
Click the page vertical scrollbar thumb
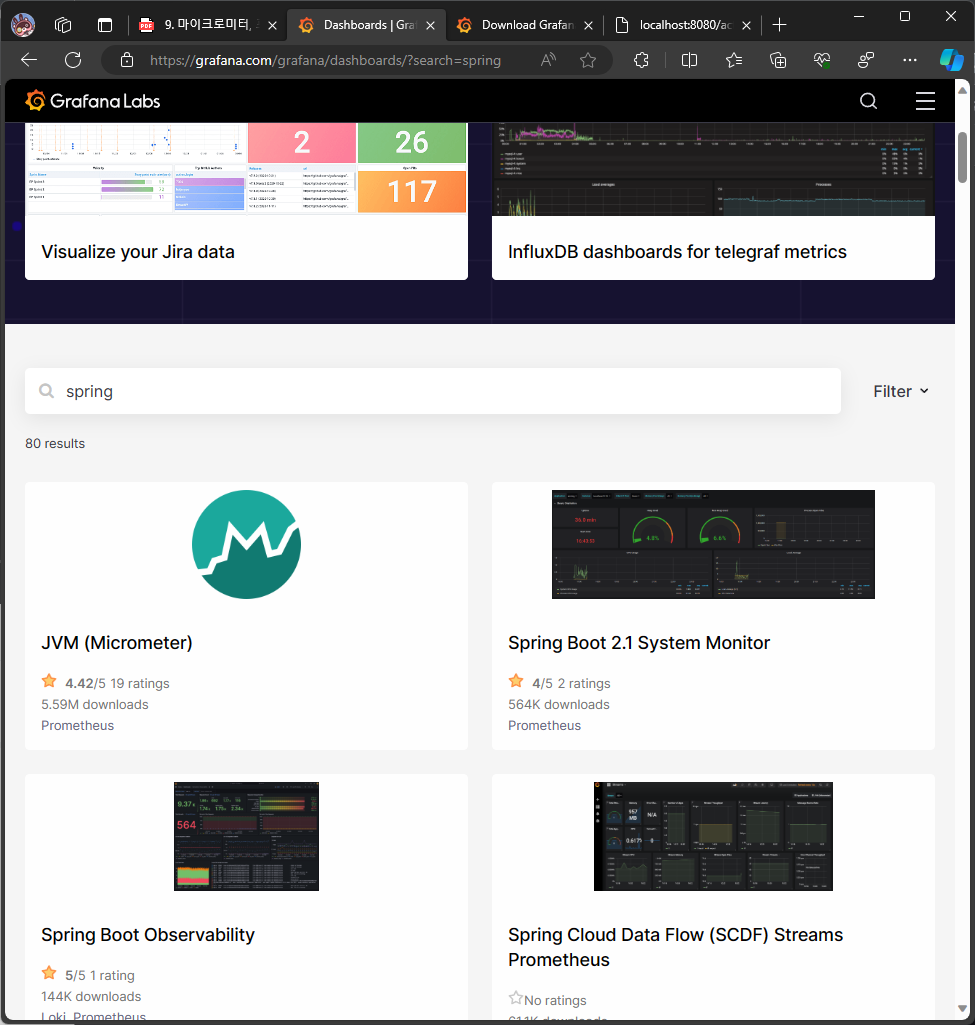coord(962,158)
